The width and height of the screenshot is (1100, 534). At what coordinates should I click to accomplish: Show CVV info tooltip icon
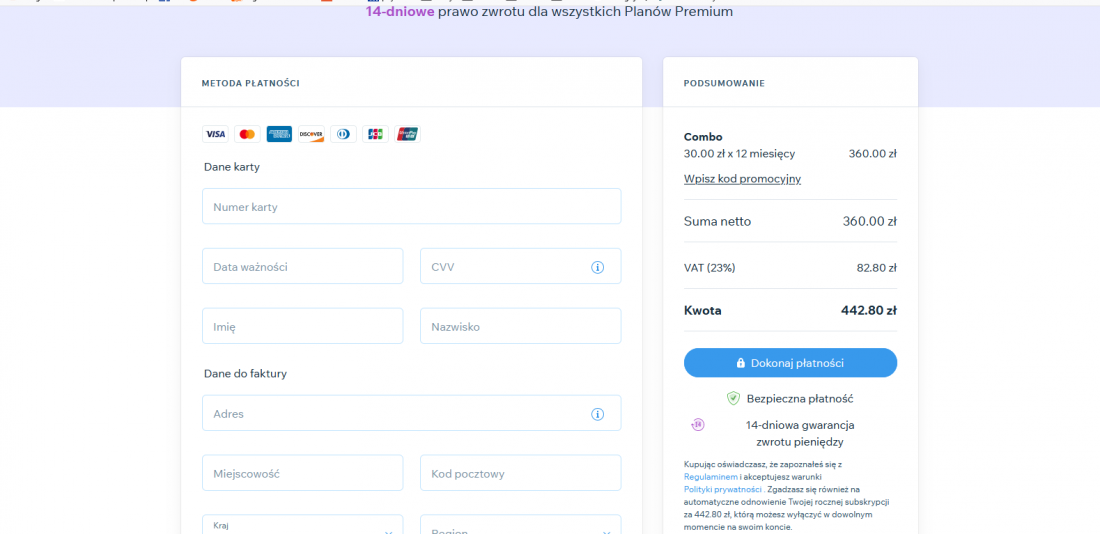click(598, 267)
